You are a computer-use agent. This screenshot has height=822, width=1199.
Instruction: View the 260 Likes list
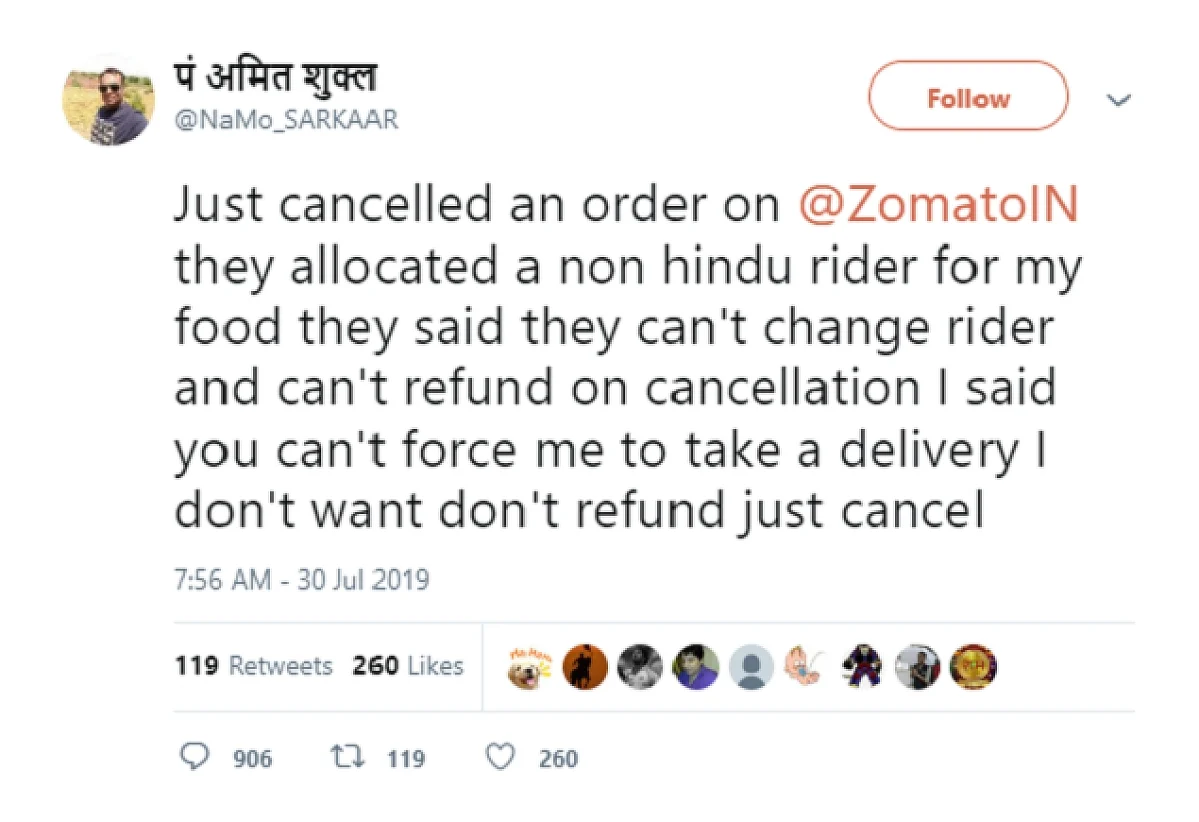click(x=408, y=665)
